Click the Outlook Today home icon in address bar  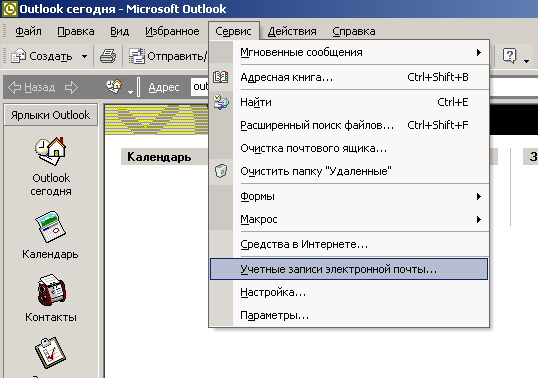[114, 86]
